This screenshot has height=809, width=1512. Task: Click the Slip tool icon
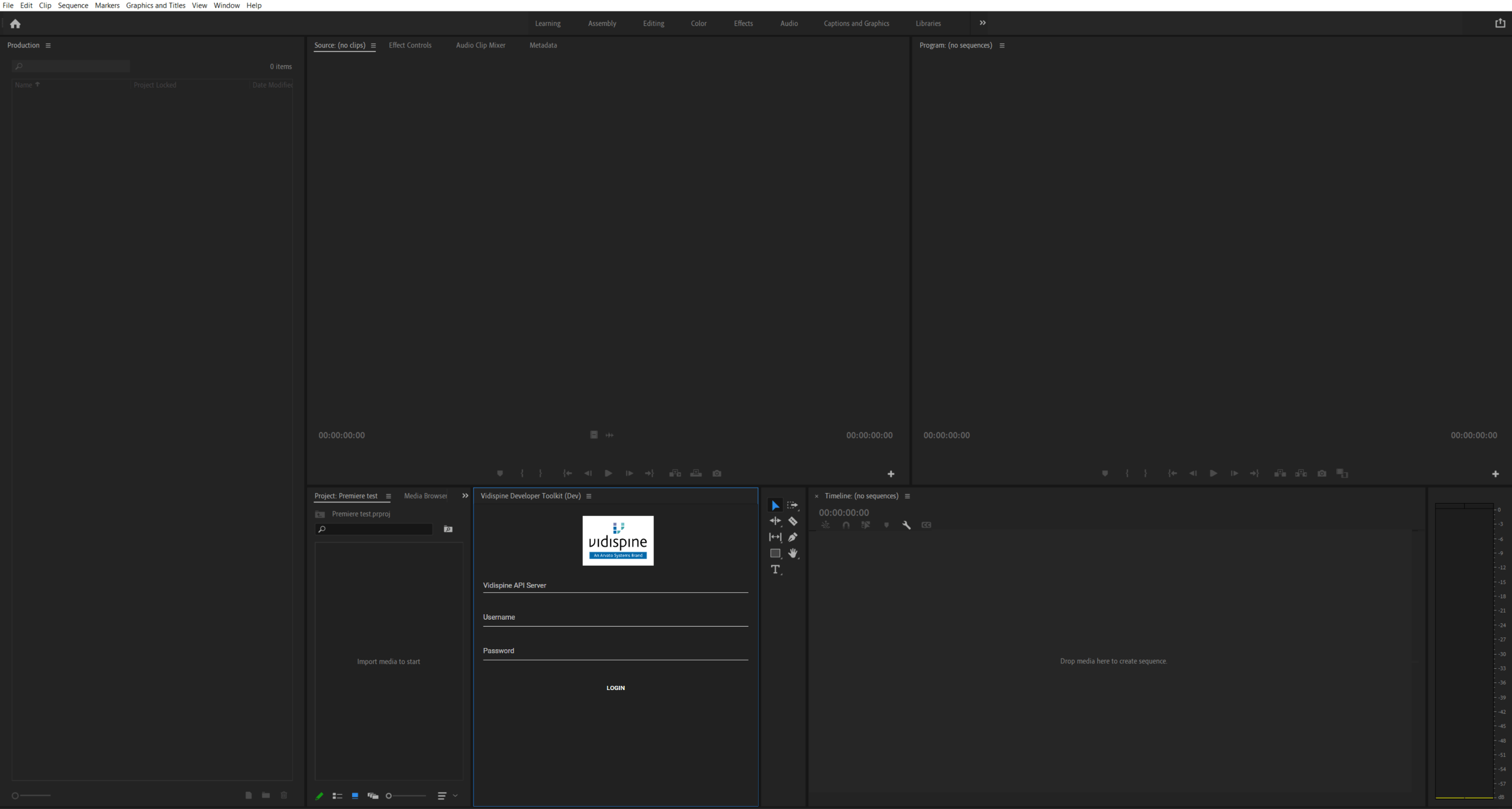click(775, 537)
